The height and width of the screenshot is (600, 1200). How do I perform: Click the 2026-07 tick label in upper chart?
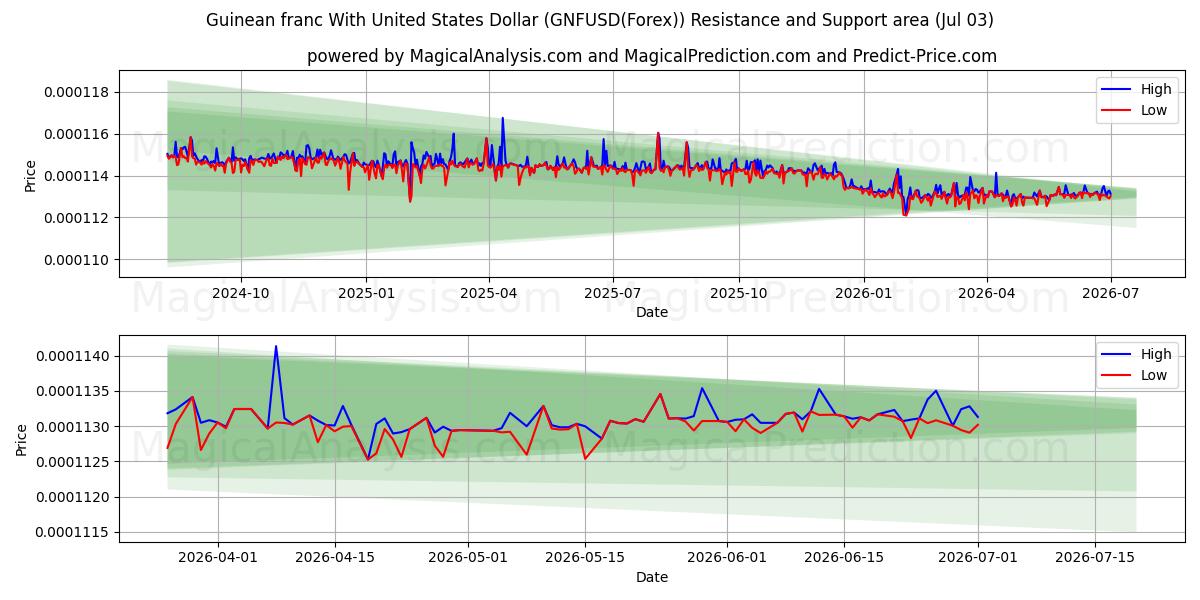(x=1111, y=294)
